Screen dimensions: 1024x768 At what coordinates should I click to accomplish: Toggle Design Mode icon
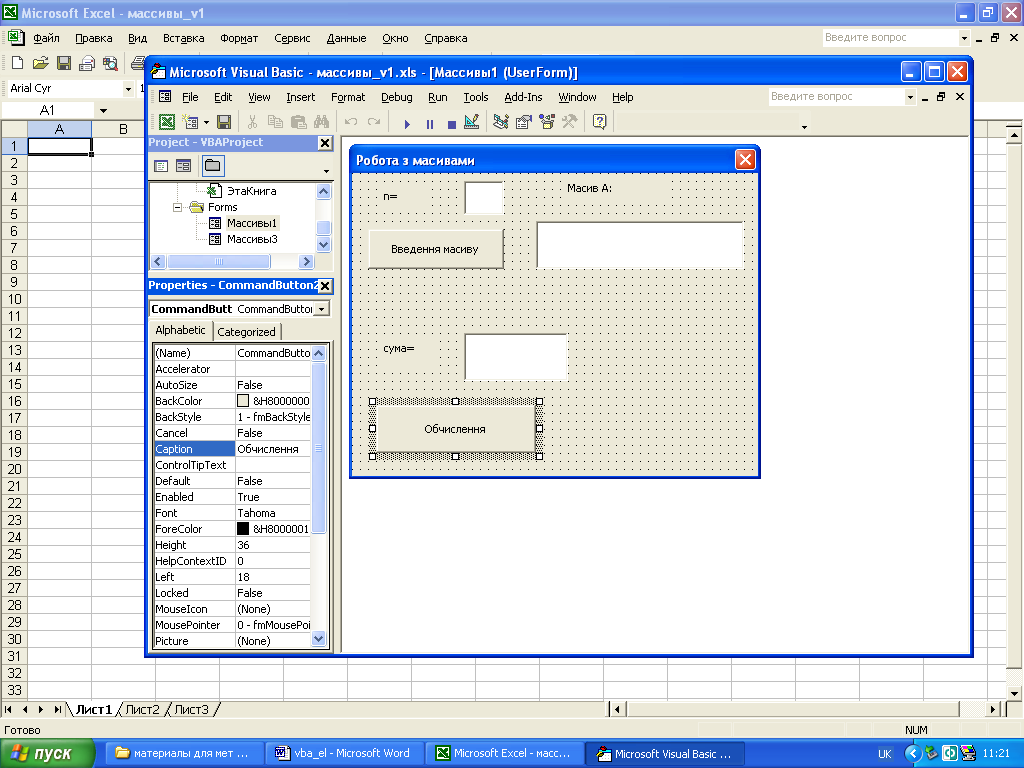[472, 121]
